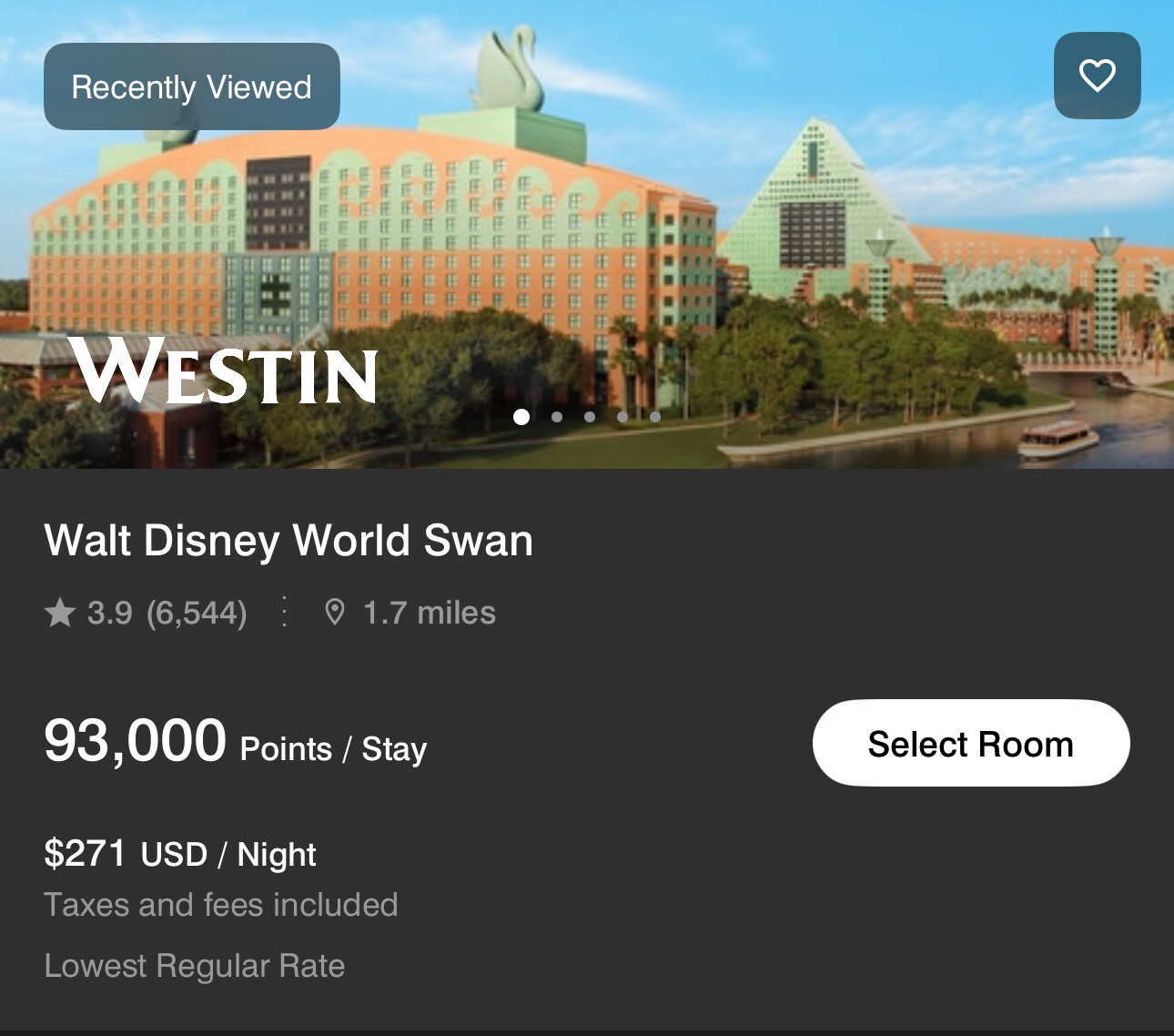
Task: Click the location pin icon
Action: 335,613
